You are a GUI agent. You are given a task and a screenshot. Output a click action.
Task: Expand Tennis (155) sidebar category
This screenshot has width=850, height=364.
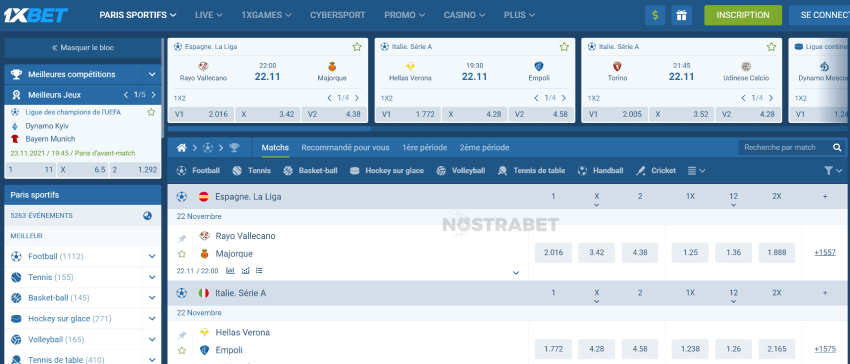151,277
